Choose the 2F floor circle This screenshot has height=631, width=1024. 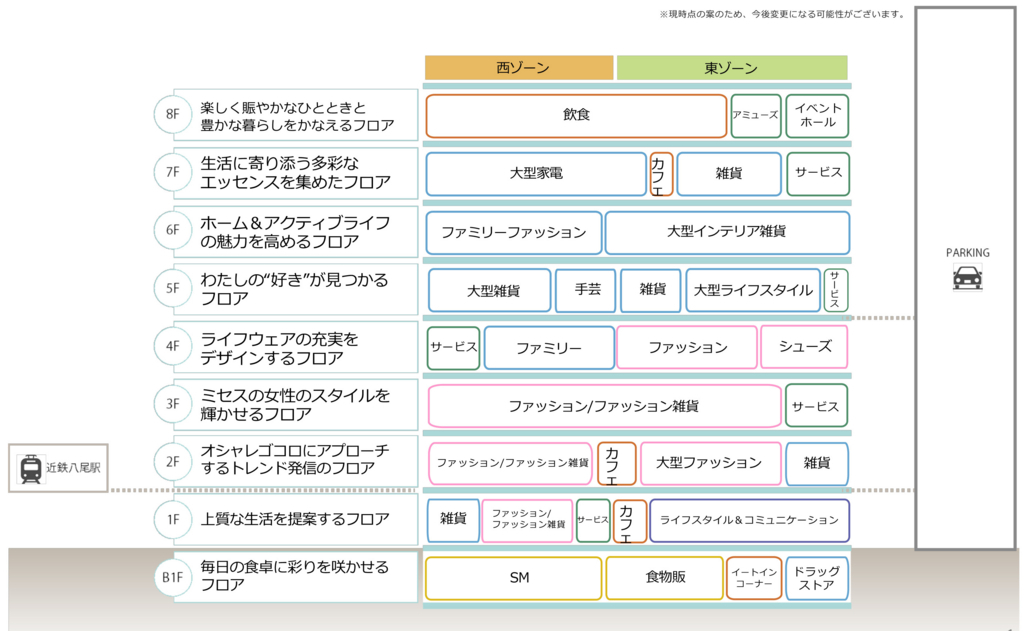click(x=172, y=462)
